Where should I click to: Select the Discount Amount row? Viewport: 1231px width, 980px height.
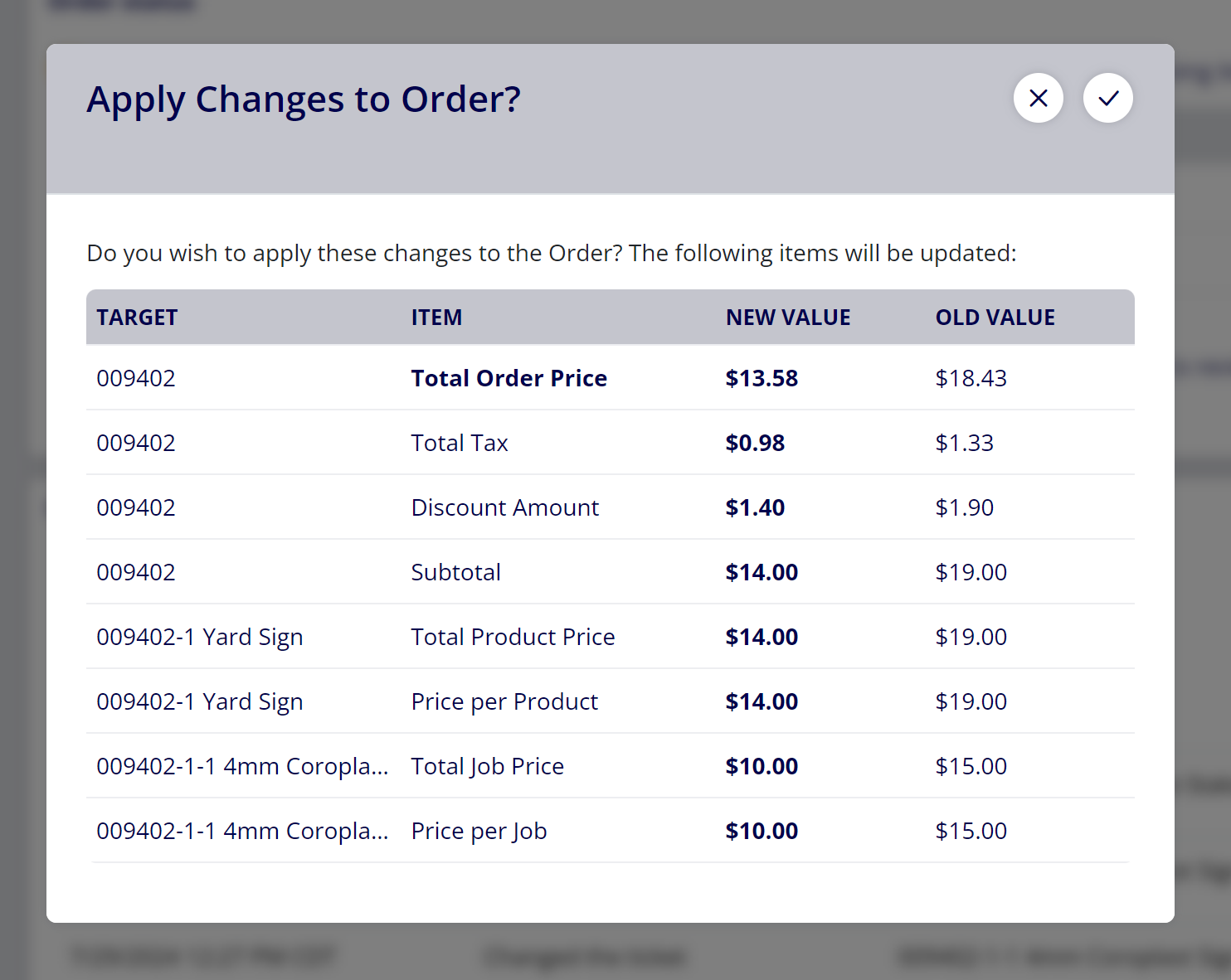click(x=611, y=507)
